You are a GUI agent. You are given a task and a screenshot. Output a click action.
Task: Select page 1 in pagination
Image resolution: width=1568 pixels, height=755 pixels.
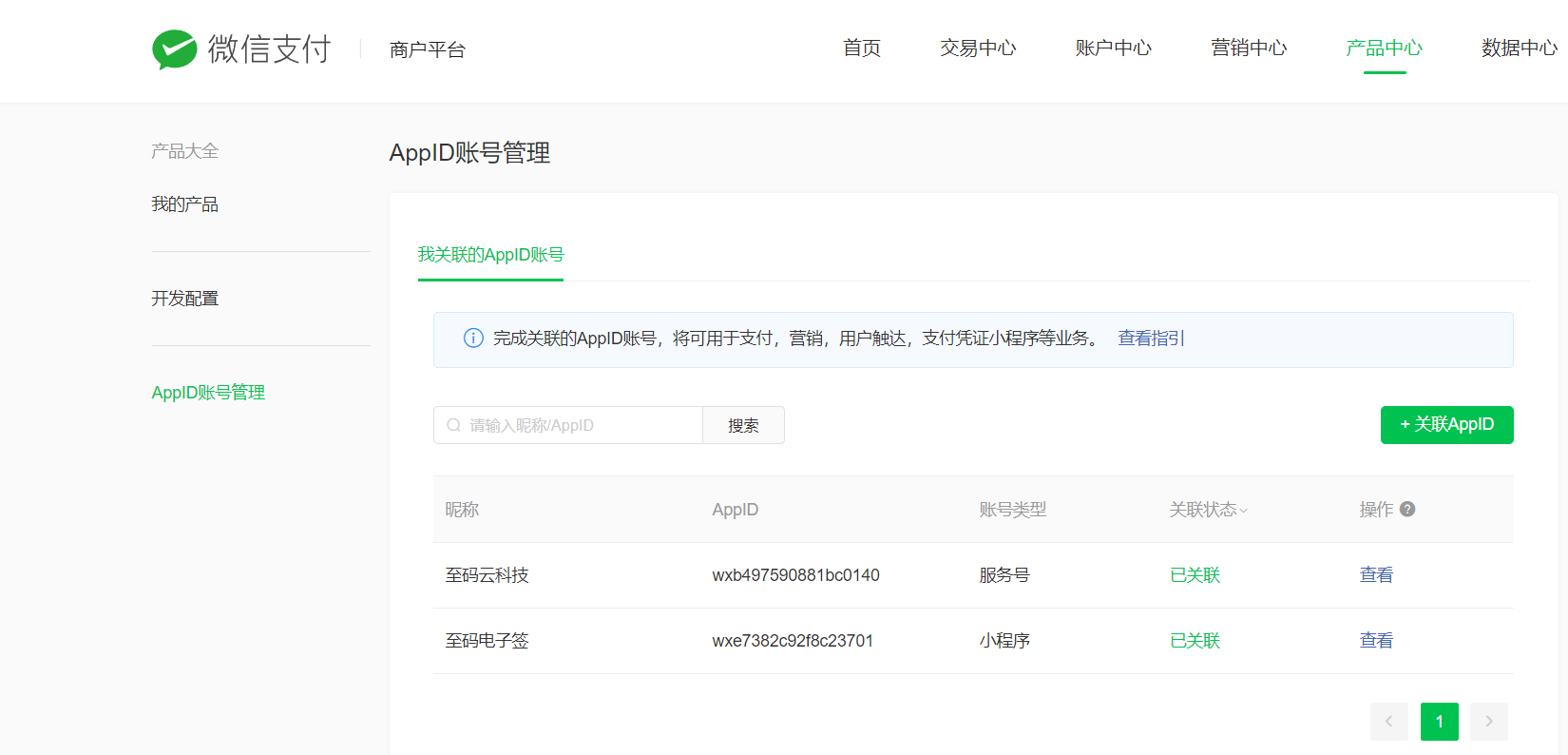[x=1440, y=722]
